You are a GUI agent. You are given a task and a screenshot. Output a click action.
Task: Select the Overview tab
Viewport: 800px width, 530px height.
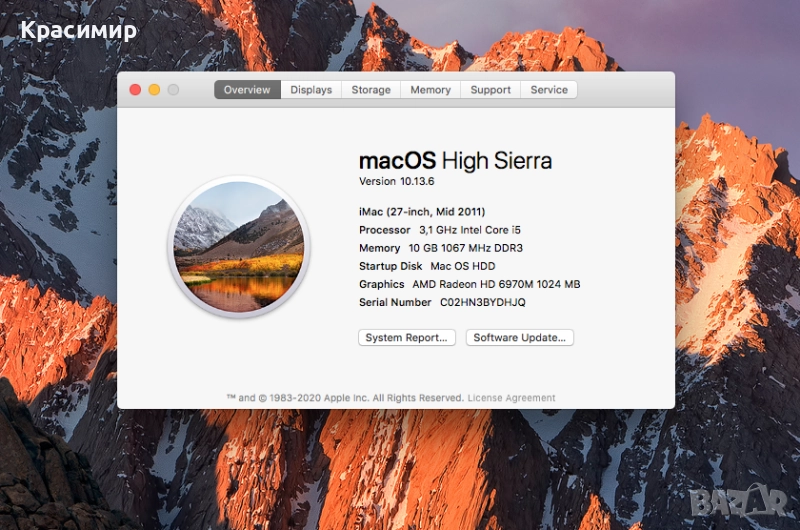tap(247, 90)
